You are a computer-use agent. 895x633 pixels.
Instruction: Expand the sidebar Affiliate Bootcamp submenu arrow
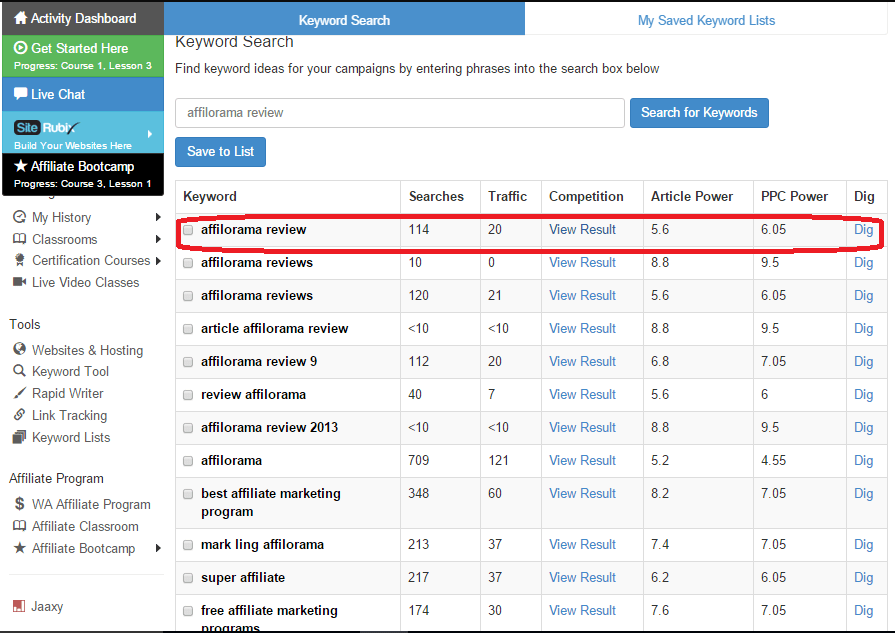point(158,548)
